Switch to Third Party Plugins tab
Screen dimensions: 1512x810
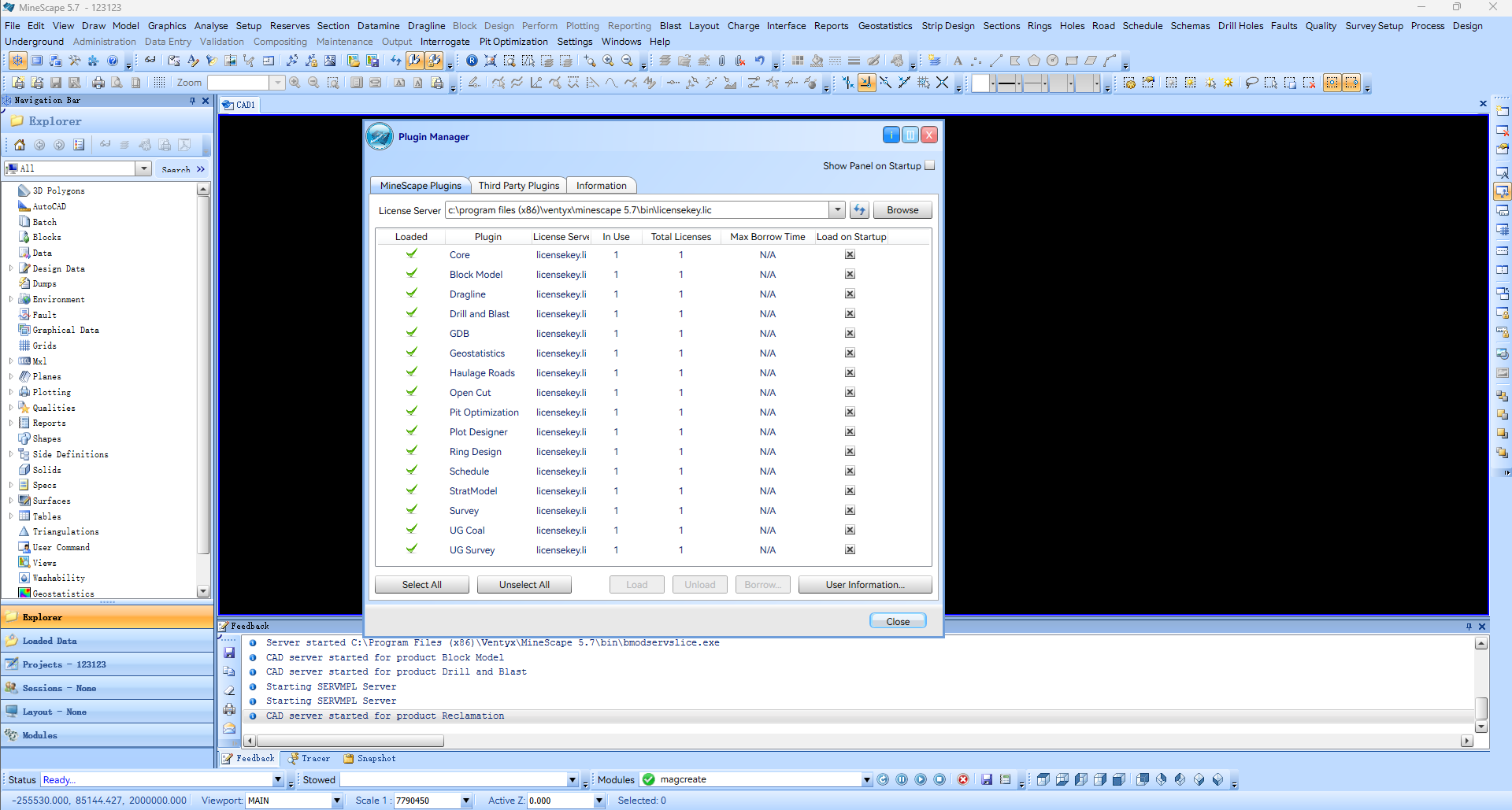[x=518, y=186]
